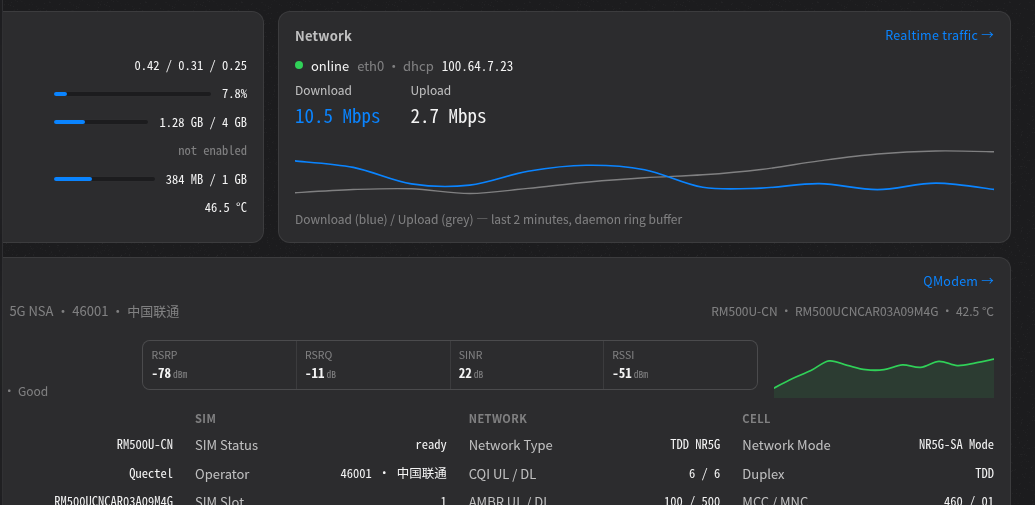Screen dimensions: 1035x505
Task: Click the Network Mode value NR5G-SA Mode
Action: coord(956,446)
